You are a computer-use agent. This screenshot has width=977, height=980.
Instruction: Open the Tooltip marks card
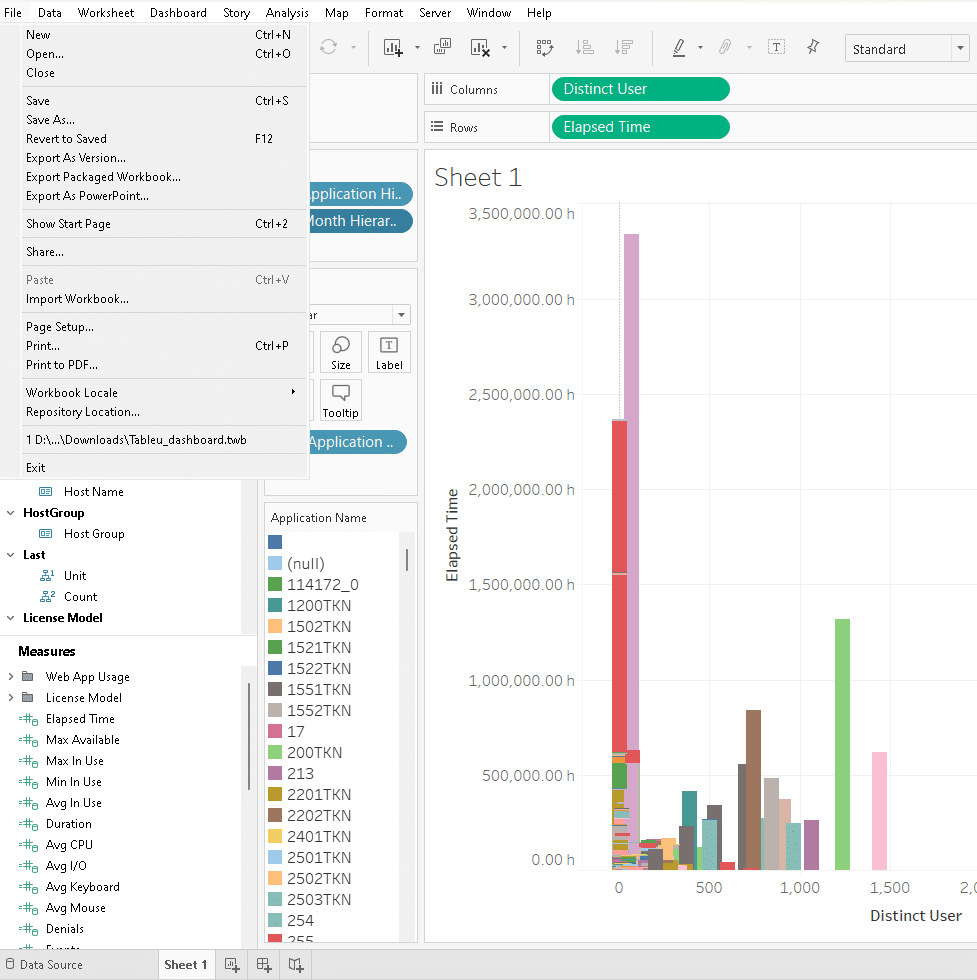341,400
